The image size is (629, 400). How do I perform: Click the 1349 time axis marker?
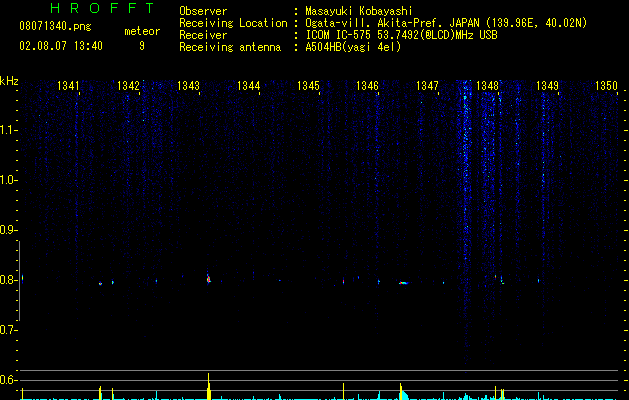click(547, 86)
